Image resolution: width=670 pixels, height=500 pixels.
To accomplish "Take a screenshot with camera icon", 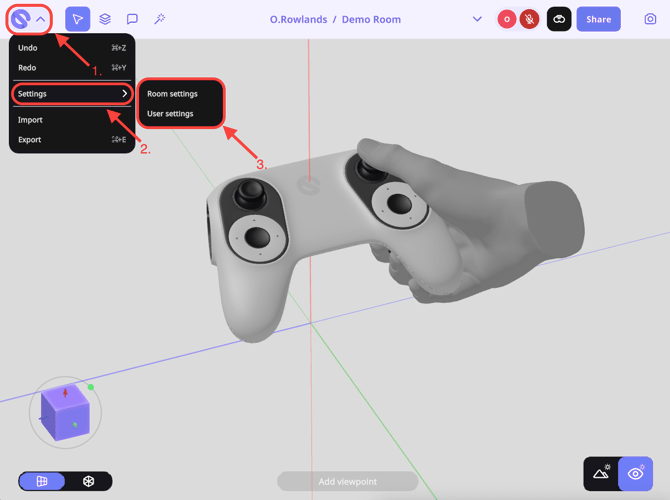I will (650, 19).
